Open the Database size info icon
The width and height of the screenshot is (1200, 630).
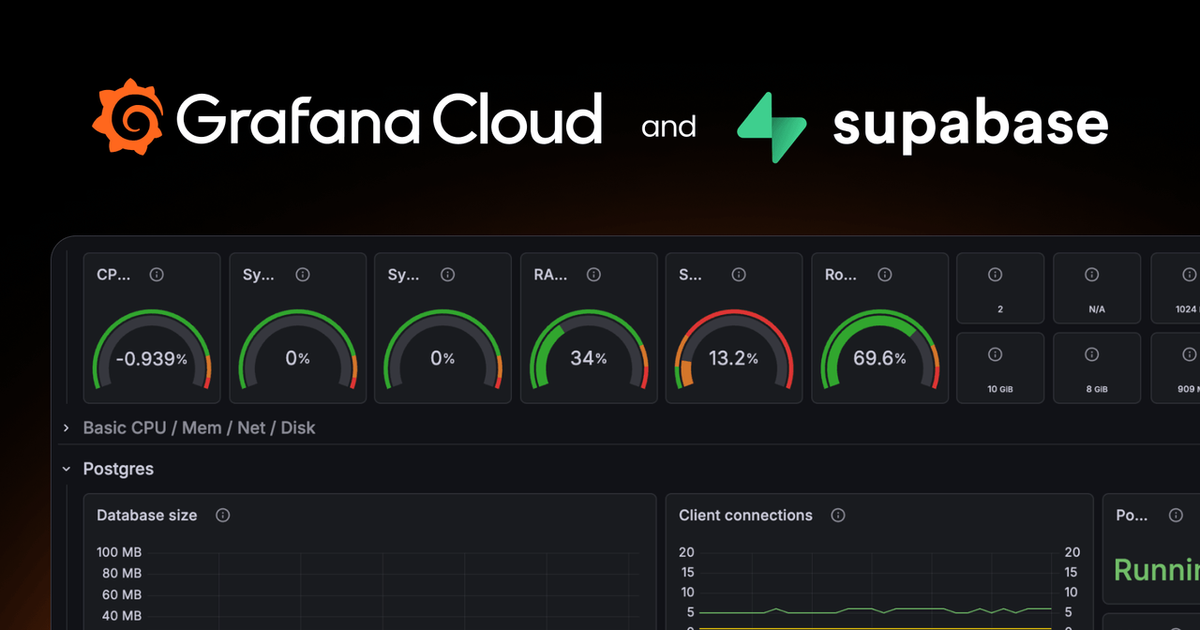[223, 515]
